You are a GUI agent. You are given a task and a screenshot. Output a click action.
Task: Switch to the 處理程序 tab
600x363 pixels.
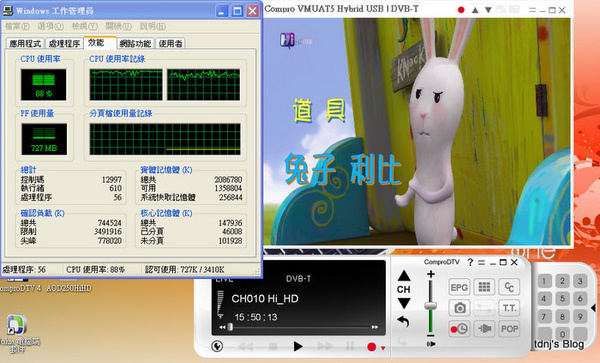coord(64,44)
